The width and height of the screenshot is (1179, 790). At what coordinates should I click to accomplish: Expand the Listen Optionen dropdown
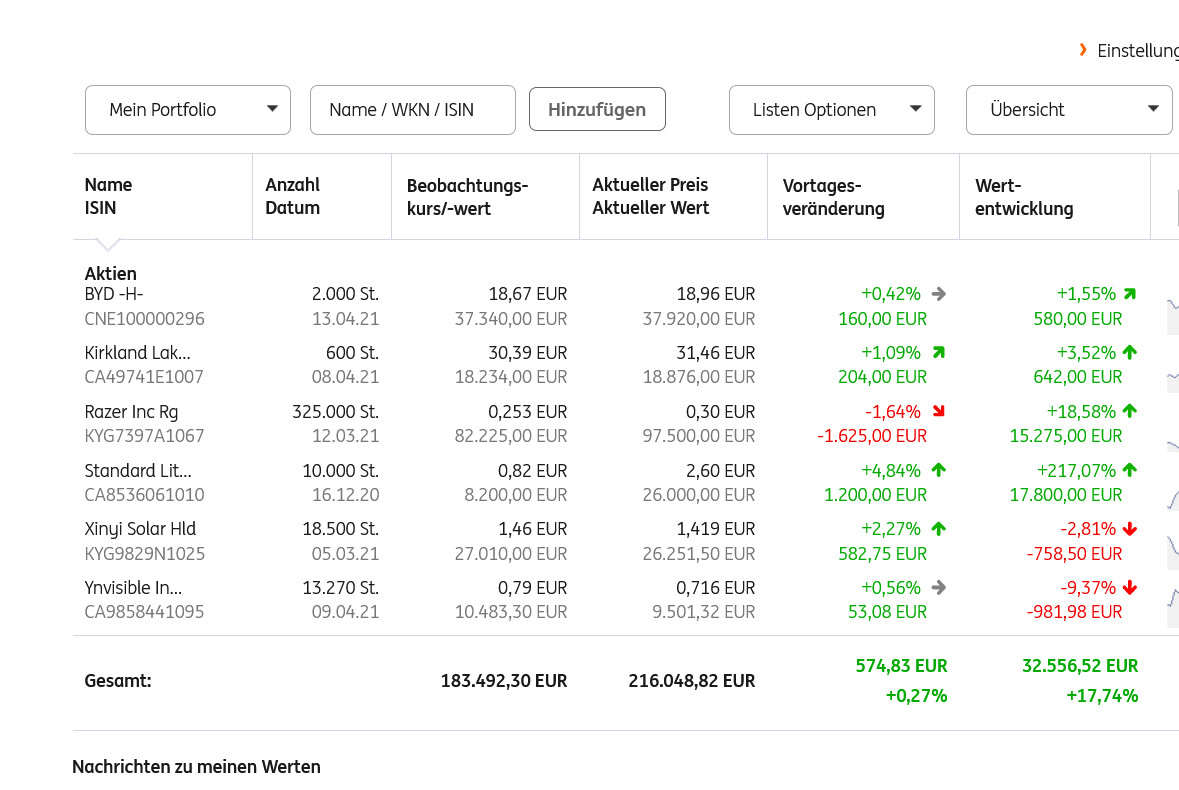832,110
